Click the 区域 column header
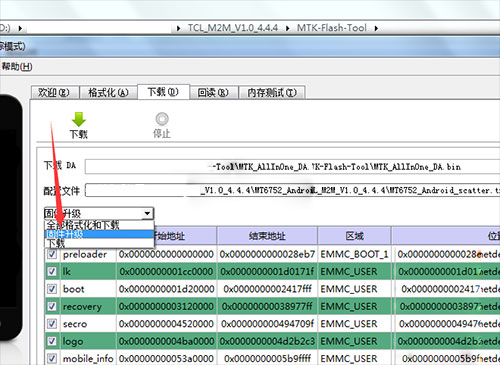The width and height of the screenshot is (500, 365). pyautogui.click(x=354, y=236)
